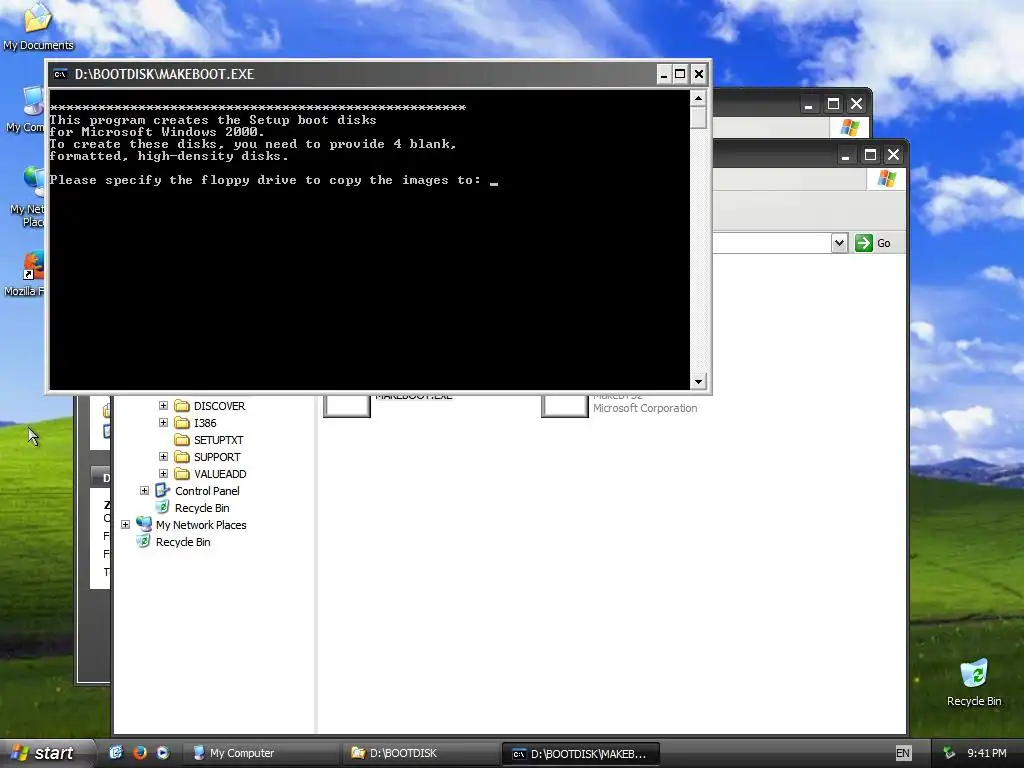Viewport: 1024px width, 768px height.
Task: Select the I386 folder in tree
Action: (195, 423)
